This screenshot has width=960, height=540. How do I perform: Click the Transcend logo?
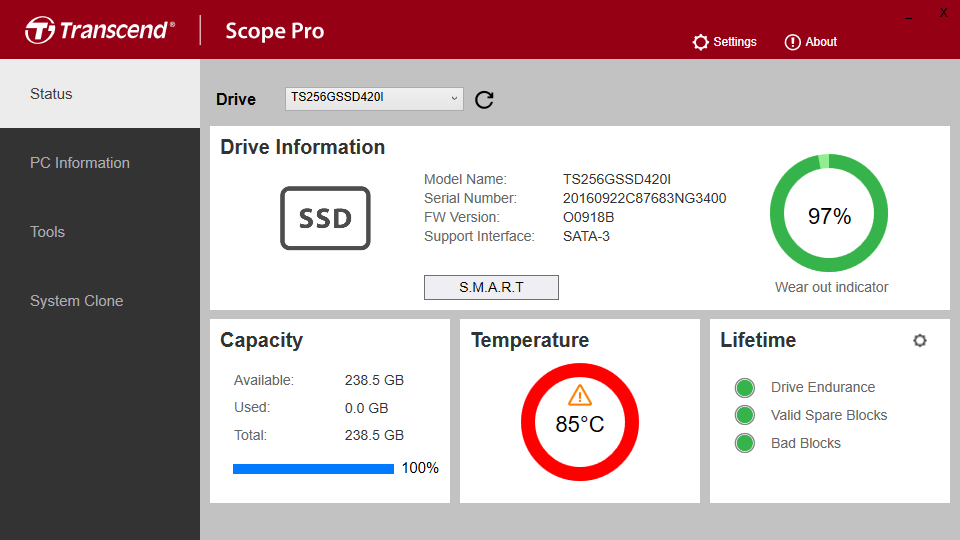tap(100, 30)
